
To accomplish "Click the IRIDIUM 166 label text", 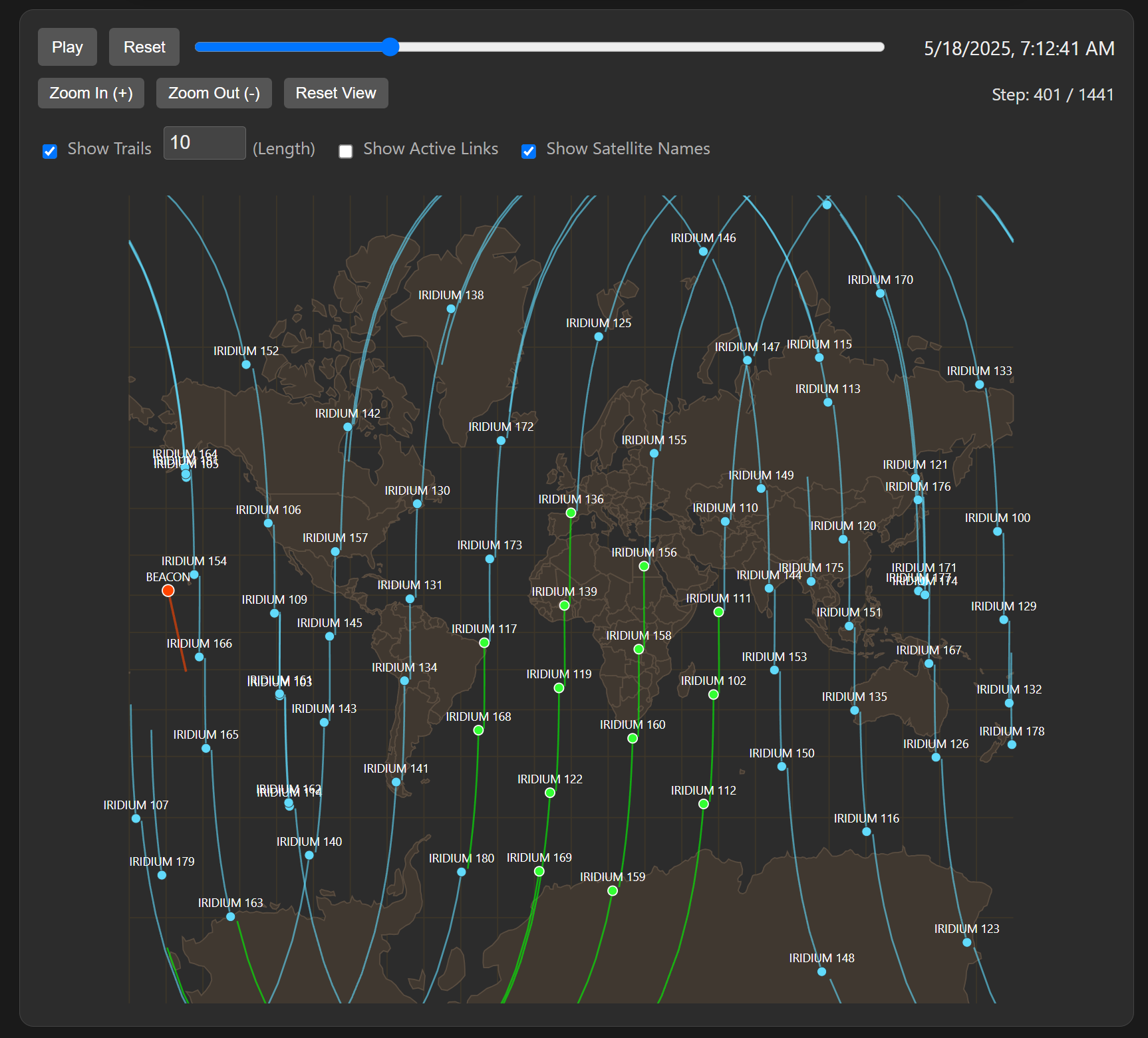I will [199, 644].
